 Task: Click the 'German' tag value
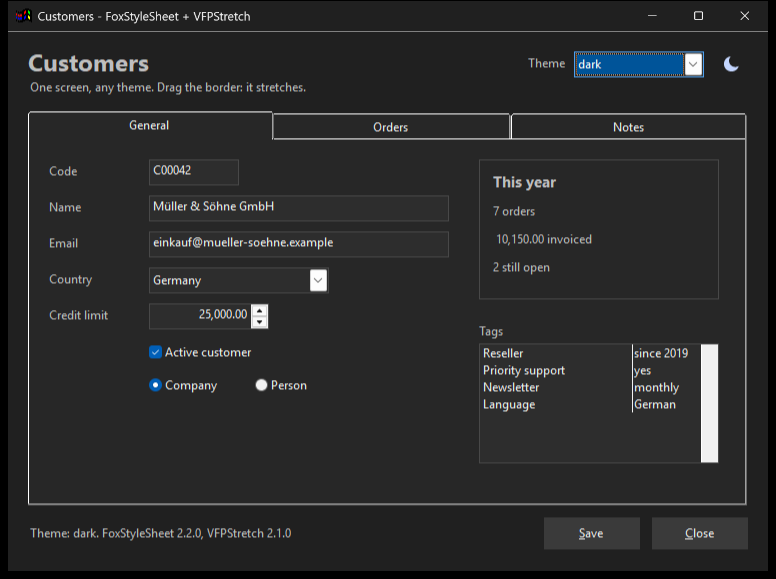click(655, 404)
